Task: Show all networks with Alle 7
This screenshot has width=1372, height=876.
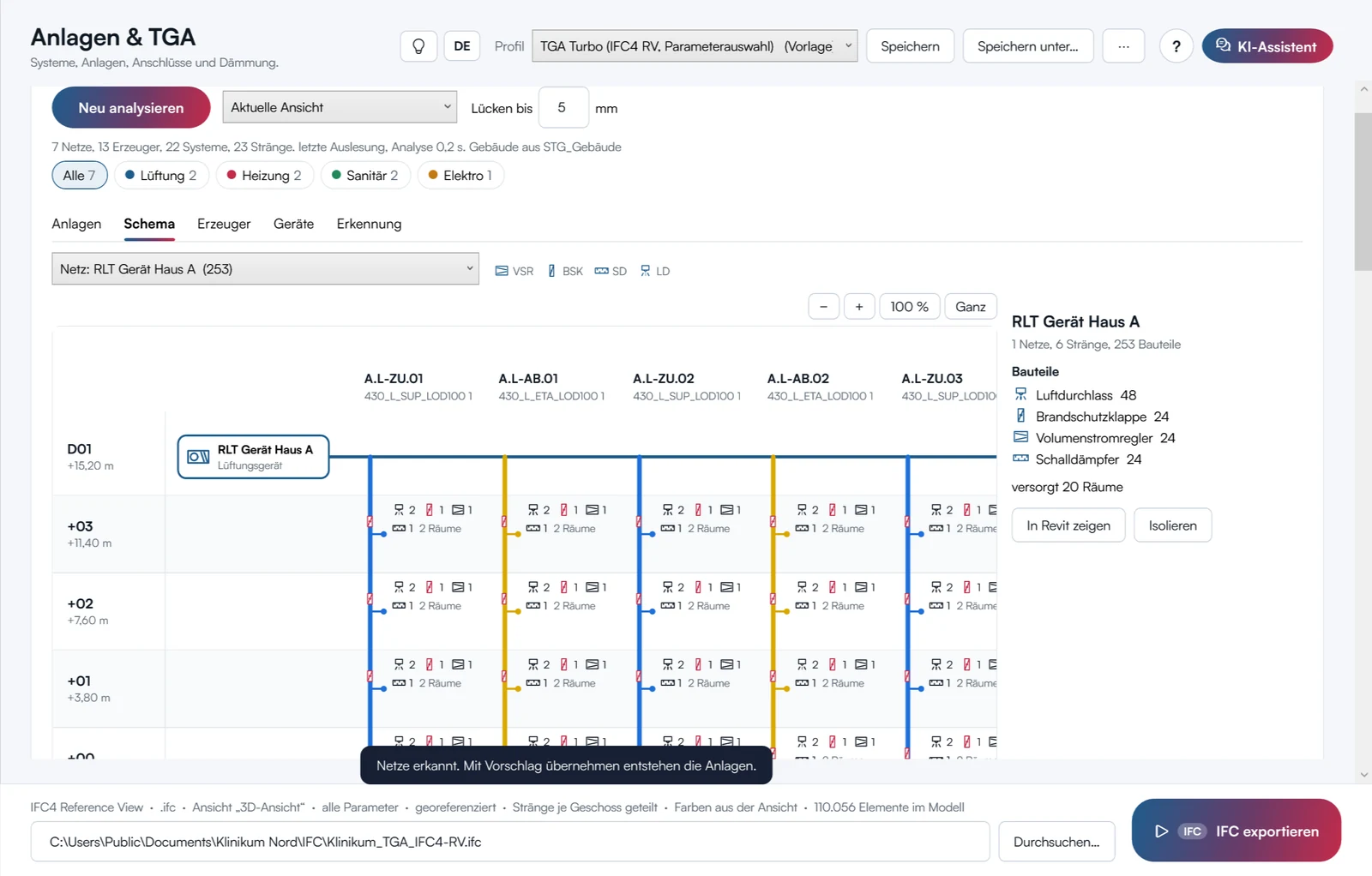Action: pyautogui.click(x=80, y=176)
